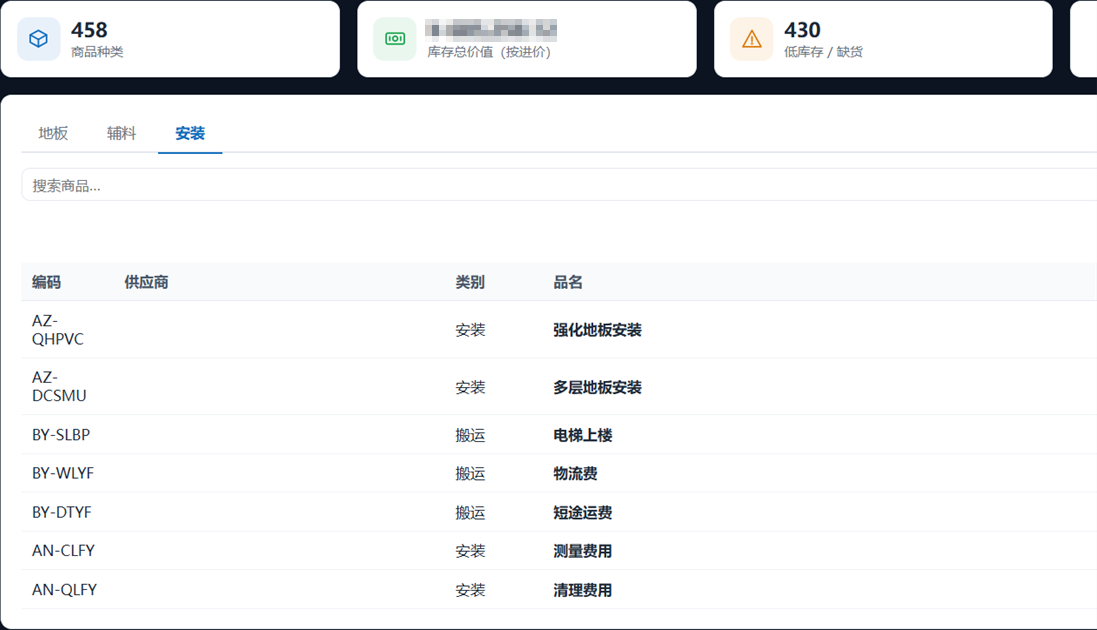Select code BY-SLBP in the table
This screenshot has height=630, width=1097.
[61, 435]
